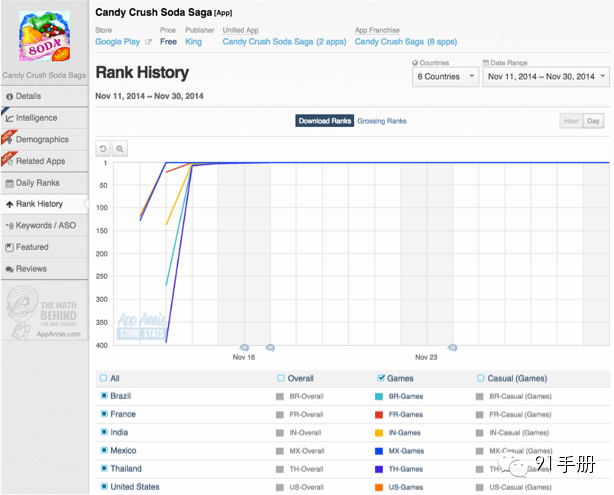Viewport: 614px width, 495px height.
Task: Click the FR-Overall gray swatch
Action: (x=280, y=415)
